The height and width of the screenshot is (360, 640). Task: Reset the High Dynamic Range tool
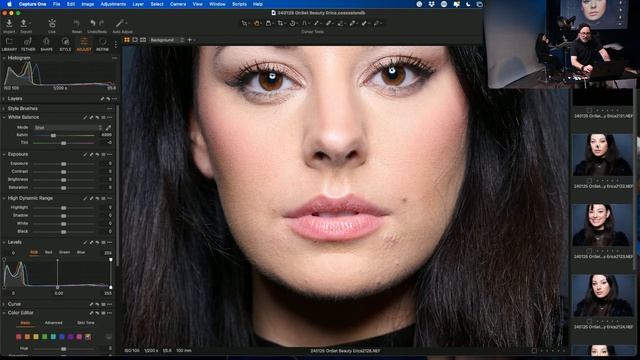pyautogui.click(x=98, y=198)
